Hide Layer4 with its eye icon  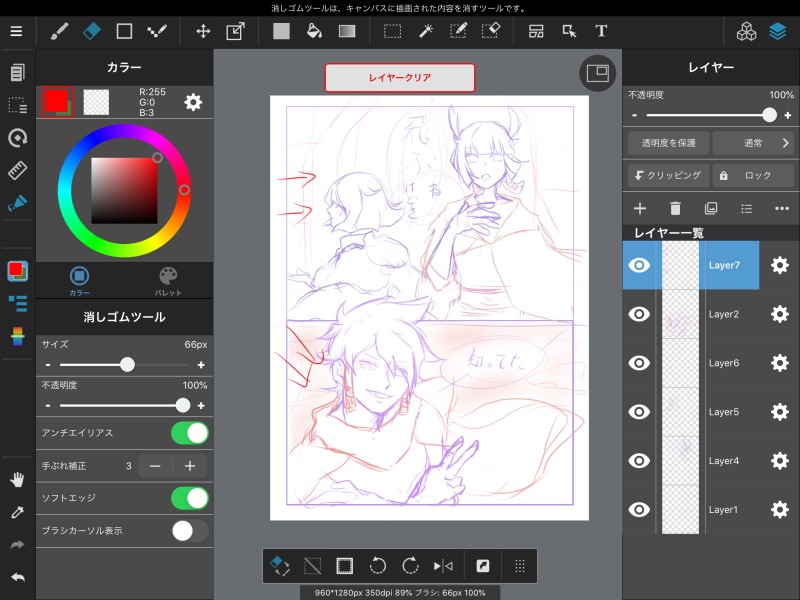[639, 461]
